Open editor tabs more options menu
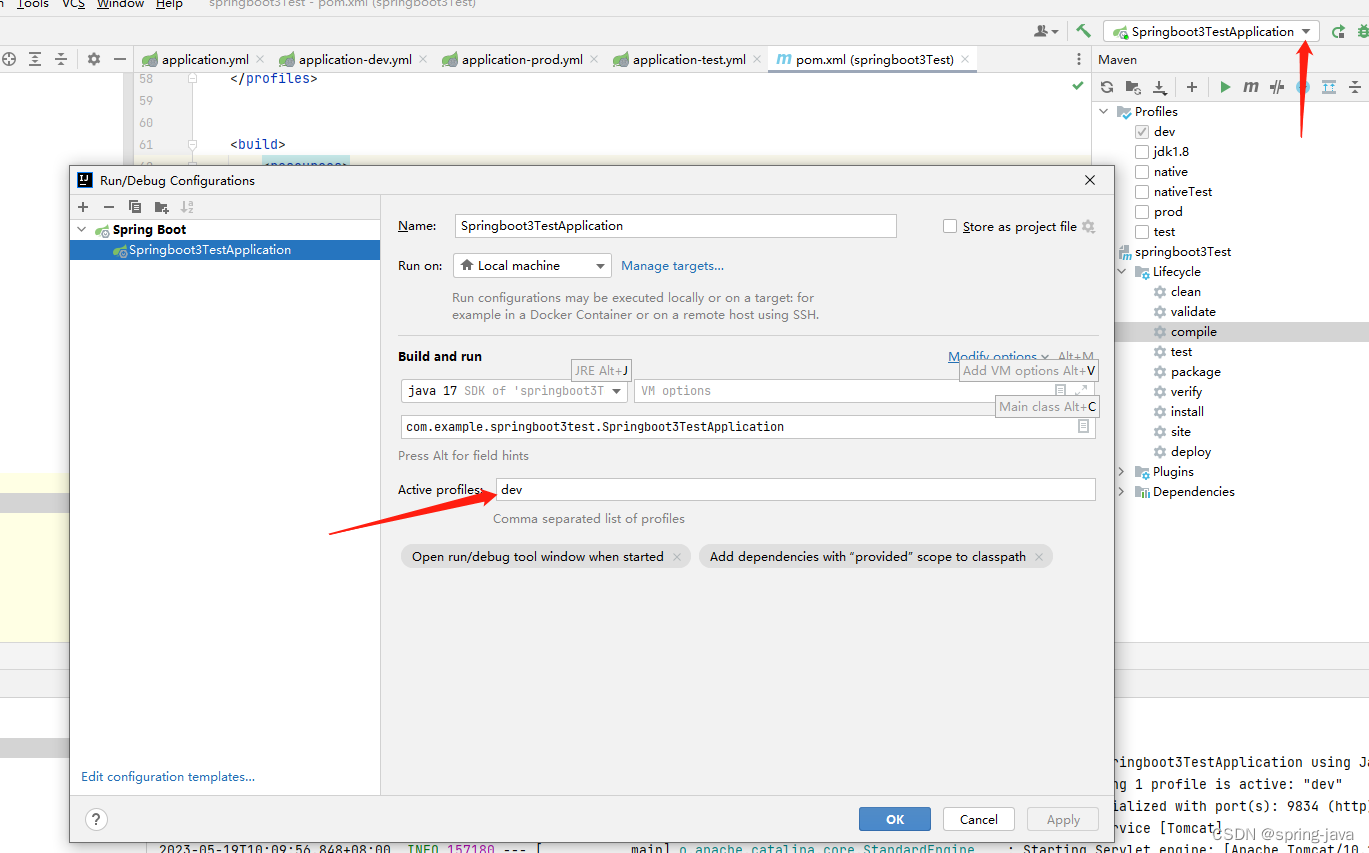This screenshot has height=853, width=1369. coord(1078,59)
